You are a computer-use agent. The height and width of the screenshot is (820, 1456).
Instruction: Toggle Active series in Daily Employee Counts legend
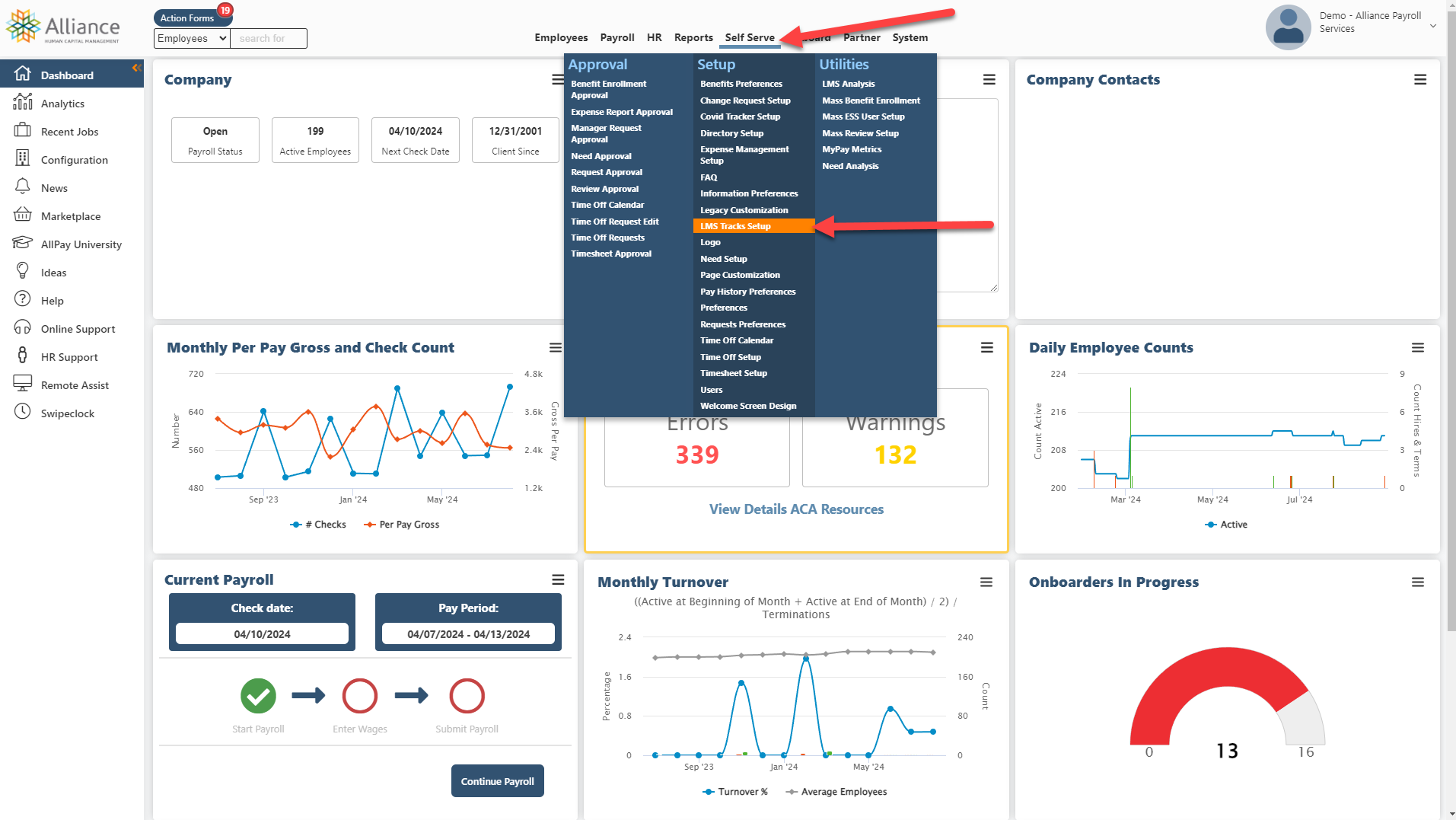pos(1226,525)
